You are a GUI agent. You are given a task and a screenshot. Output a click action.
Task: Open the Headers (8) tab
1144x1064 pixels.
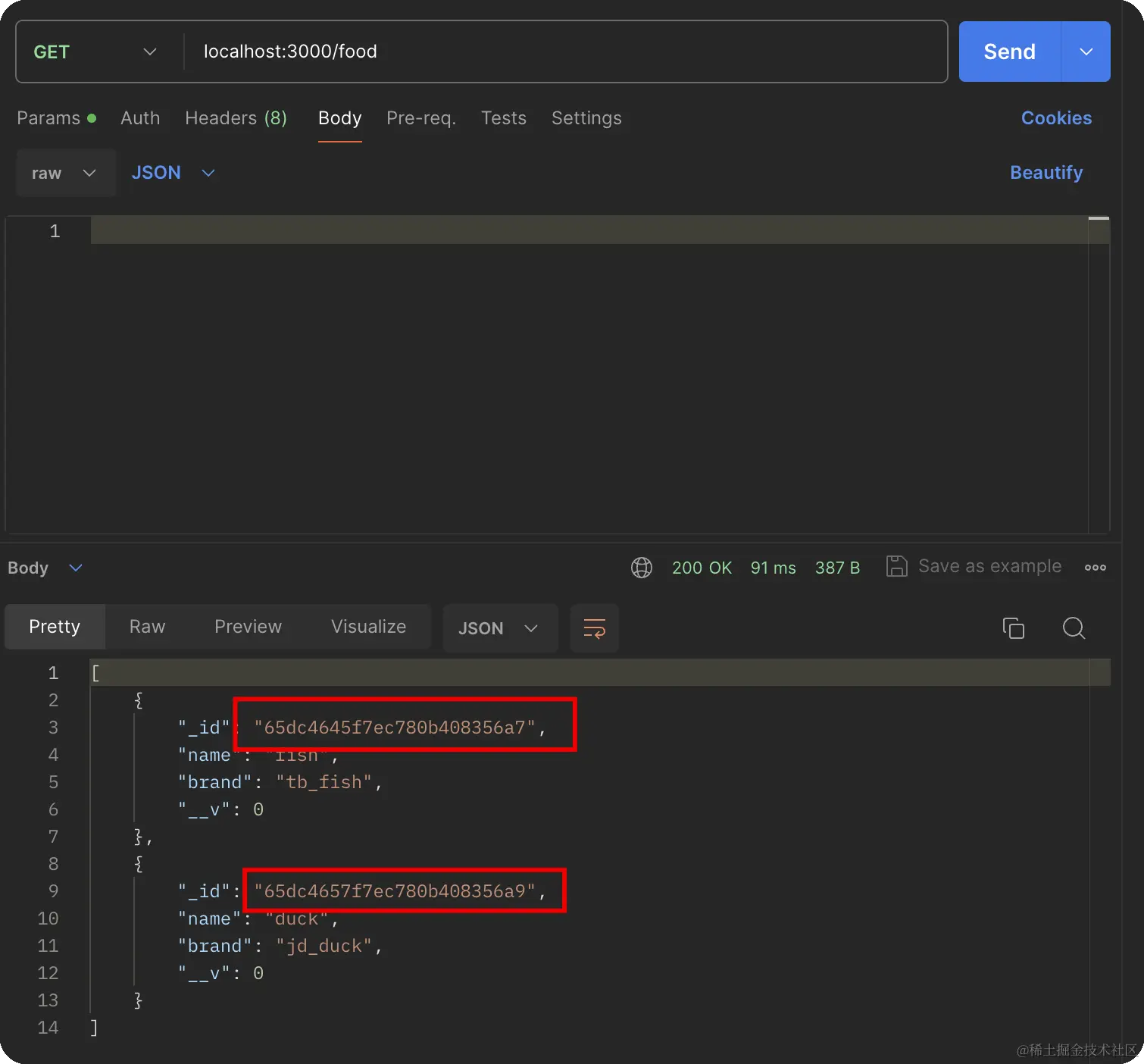(x=236, y=118)
